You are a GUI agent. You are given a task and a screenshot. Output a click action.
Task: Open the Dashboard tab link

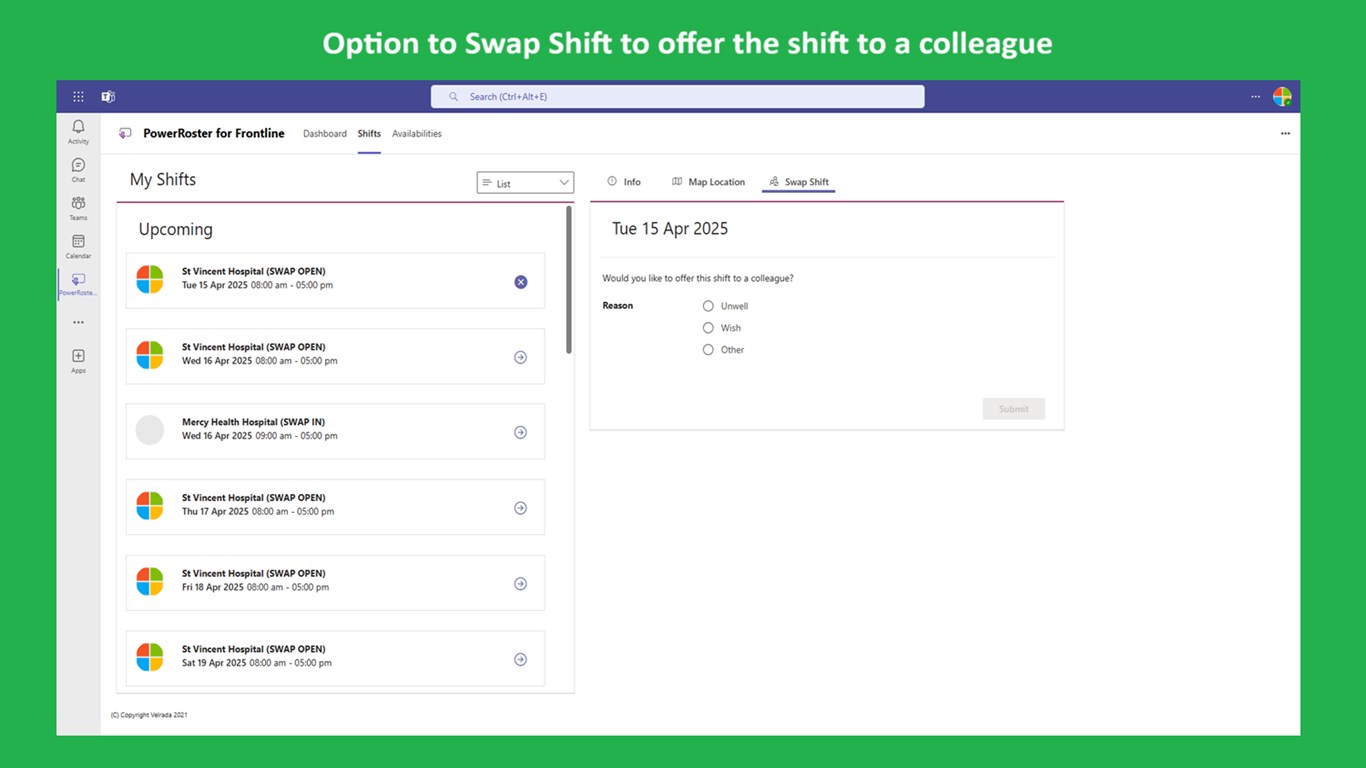325,134
